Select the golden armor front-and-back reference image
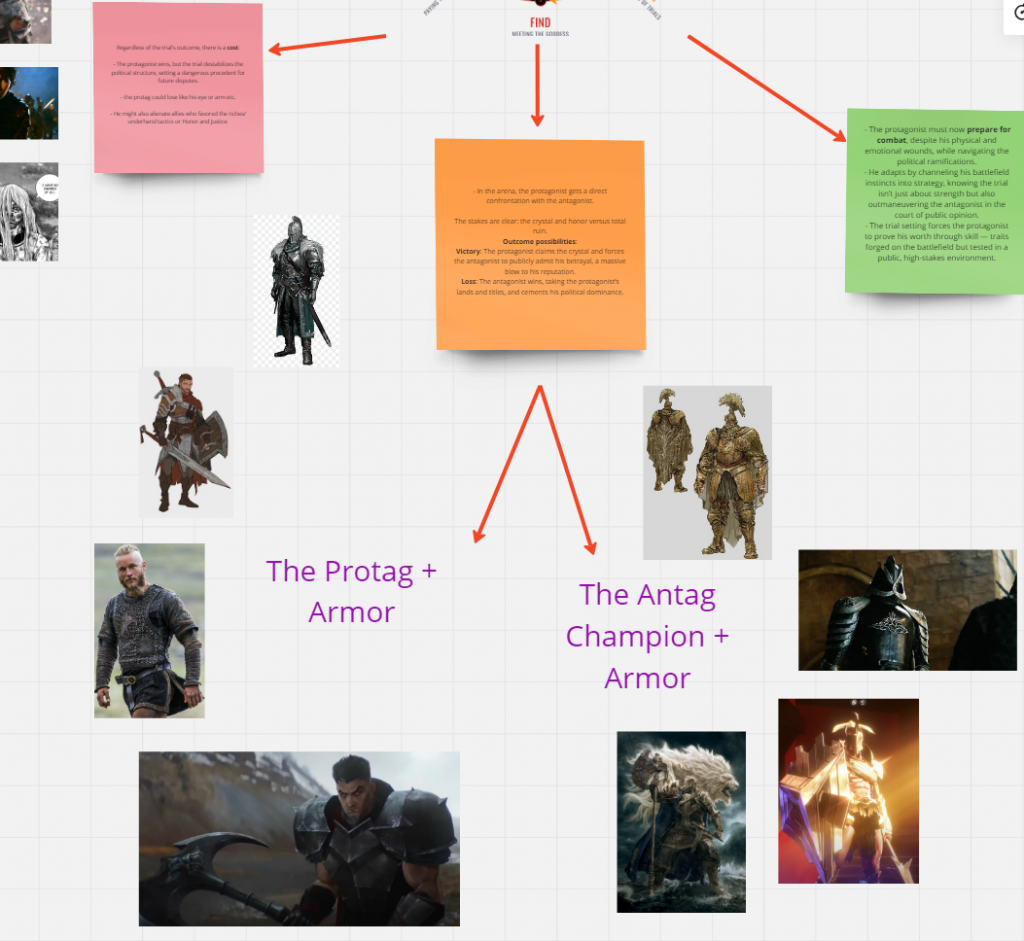The image size is (1024, 941). coord(707,473)
